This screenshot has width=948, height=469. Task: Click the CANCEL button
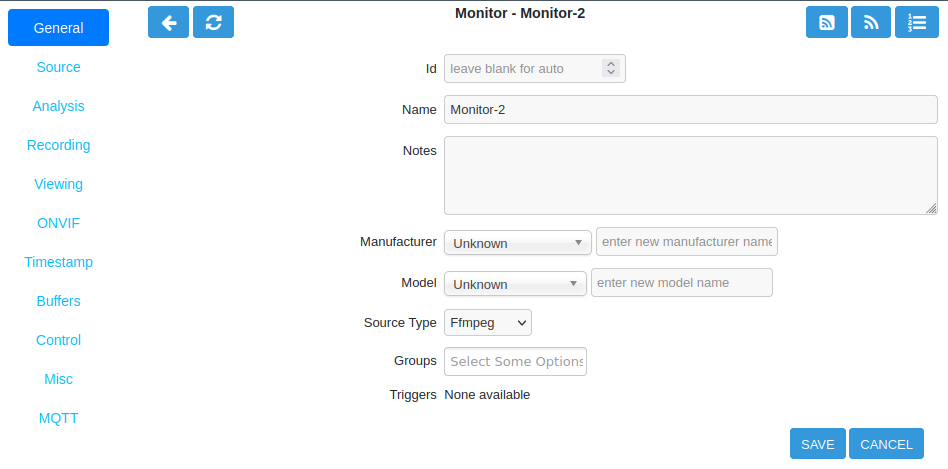(886, 444)
